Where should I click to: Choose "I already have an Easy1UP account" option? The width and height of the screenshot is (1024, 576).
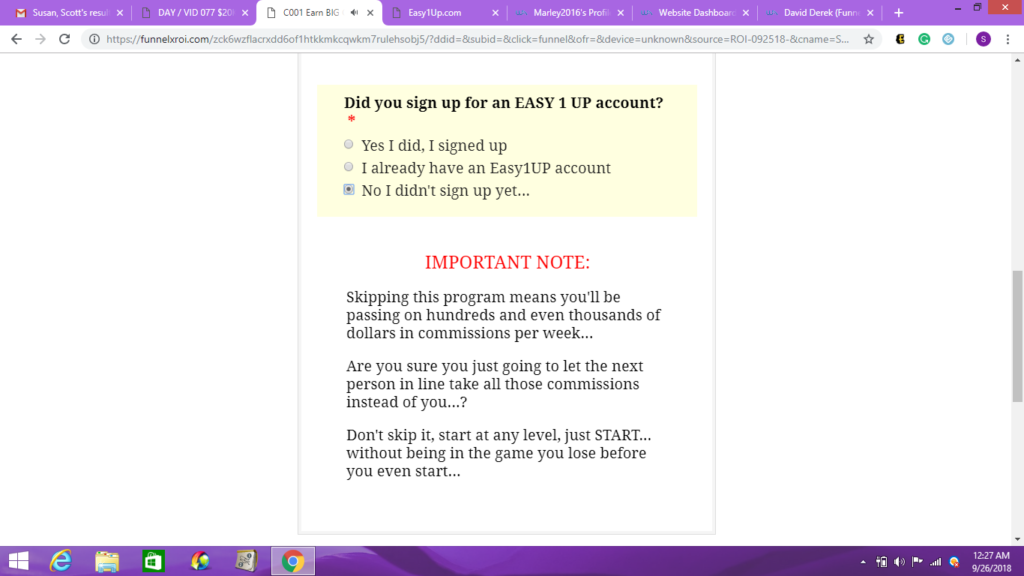click(x=349, y=167)
